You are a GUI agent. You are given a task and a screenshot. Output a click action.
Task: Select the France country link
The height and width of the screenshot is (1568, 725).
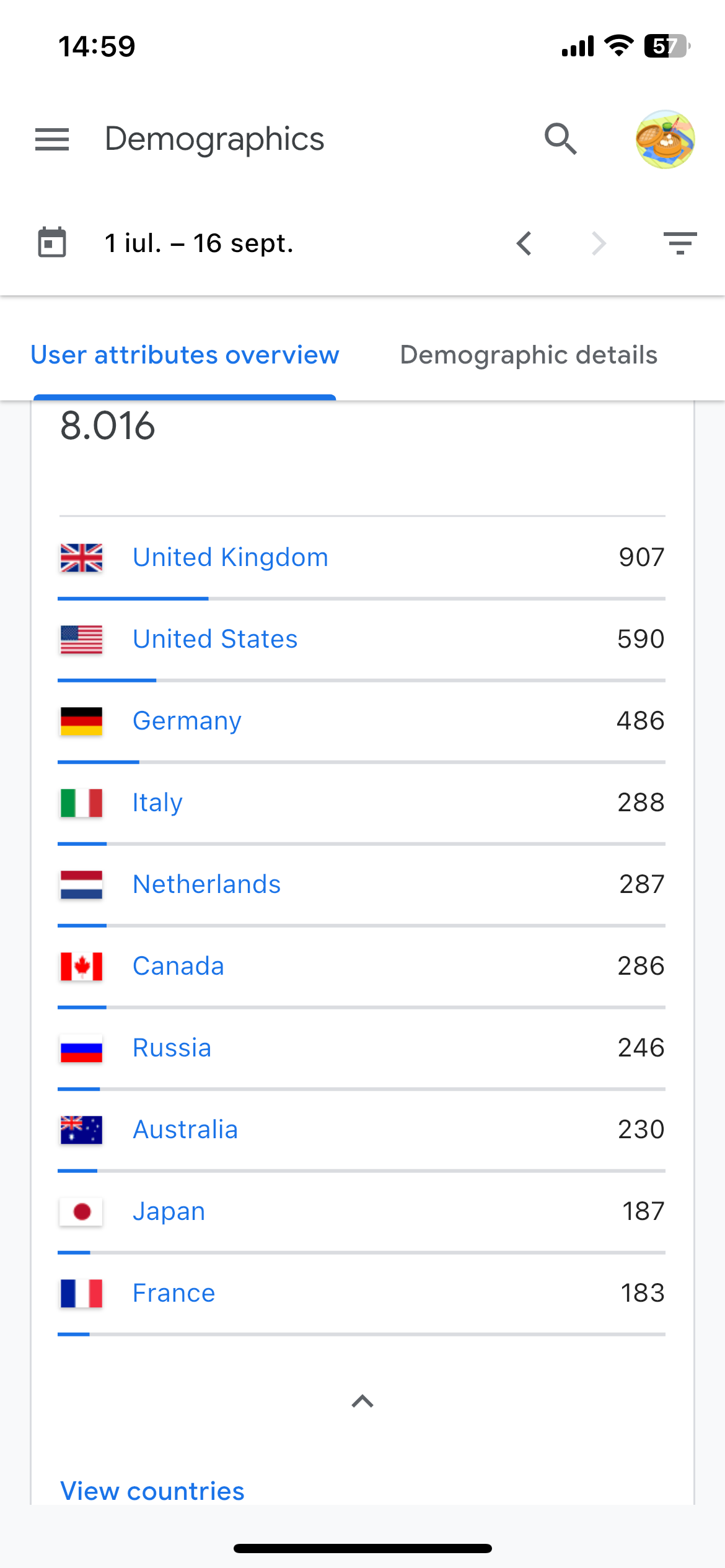pyautogui.click(x=174, y=1293)
